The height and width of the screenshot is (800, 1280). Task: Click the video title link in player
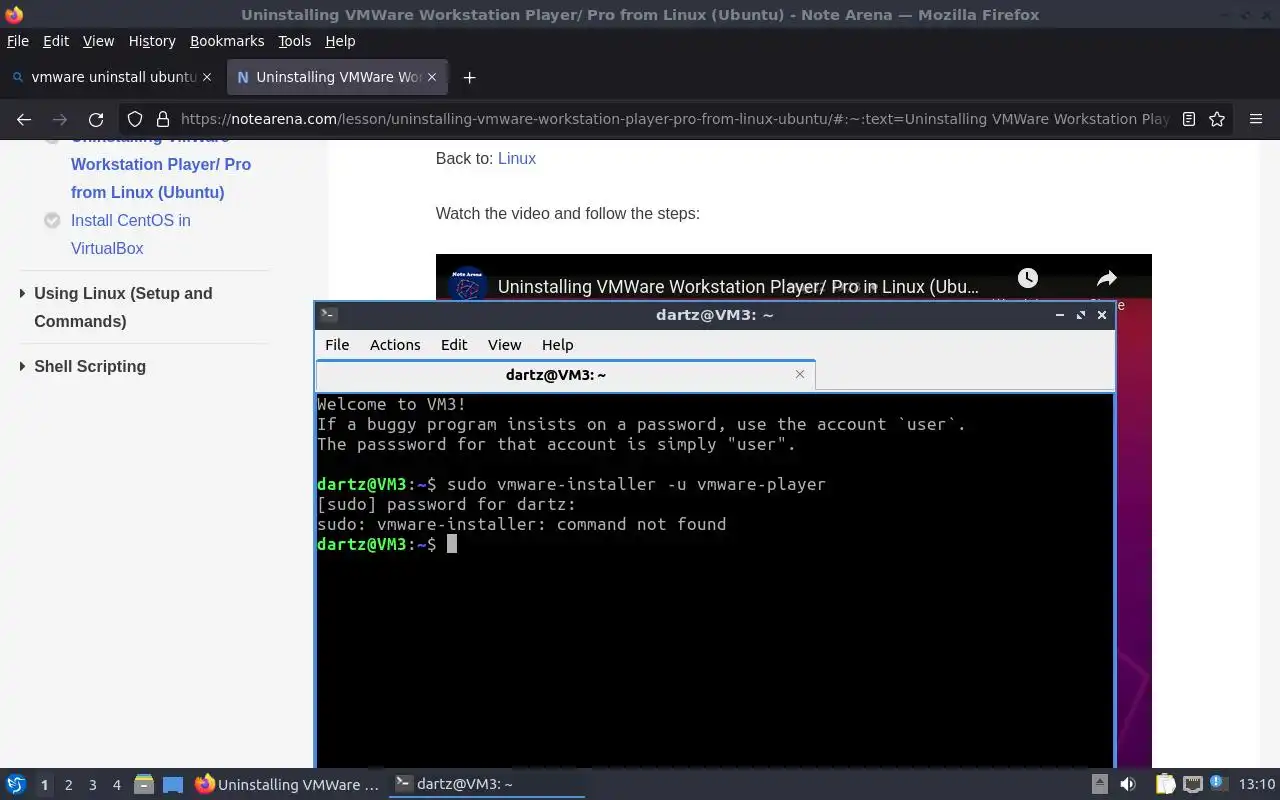click(738, 287)
